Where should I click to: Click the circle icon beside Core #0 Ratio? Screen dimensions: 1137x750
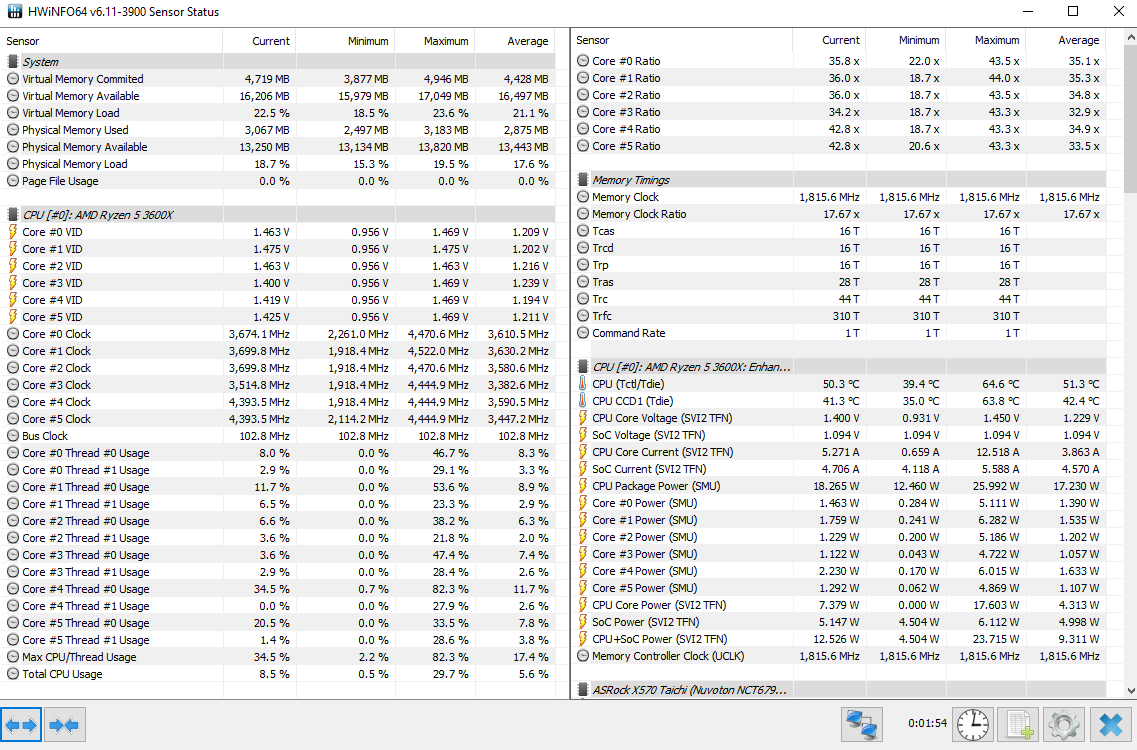point(583,61)
